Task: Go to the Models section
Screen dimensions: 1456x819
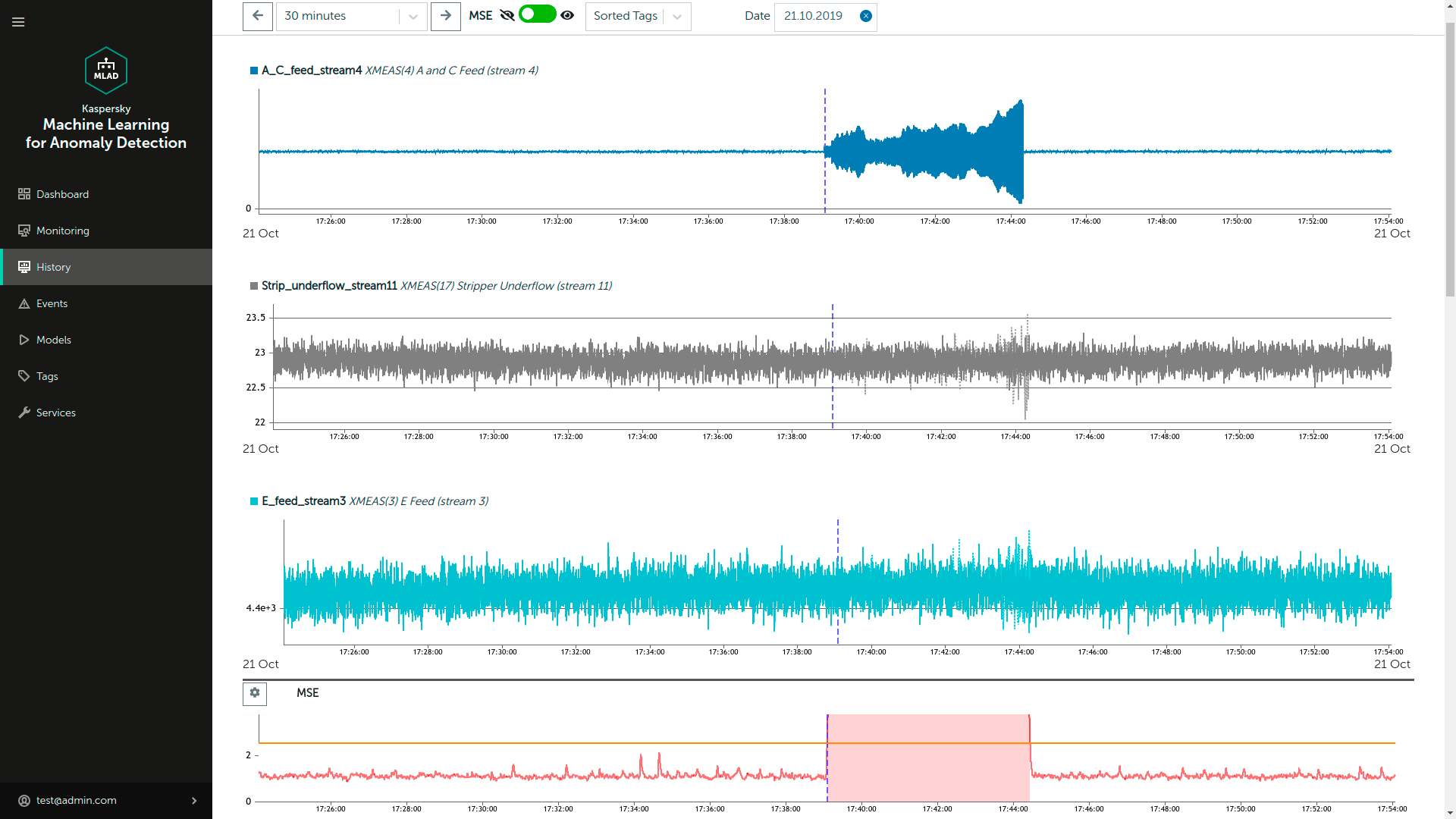Action: click(x=53, y=340)
